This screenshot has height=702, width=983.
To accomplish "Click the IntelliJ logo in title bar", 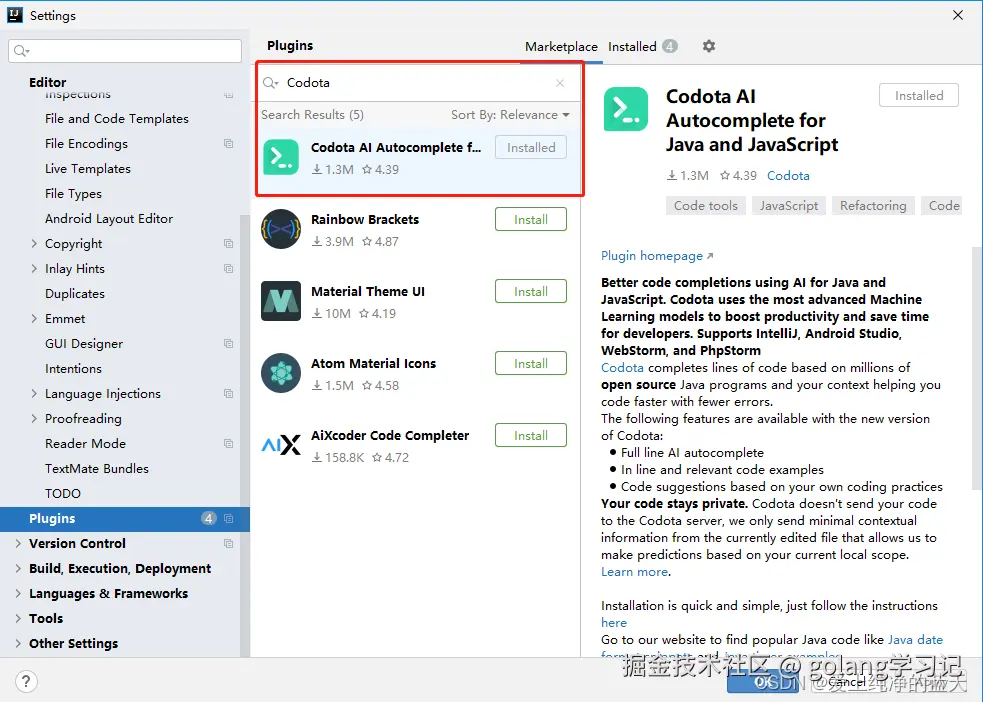I will coord(15,15).
